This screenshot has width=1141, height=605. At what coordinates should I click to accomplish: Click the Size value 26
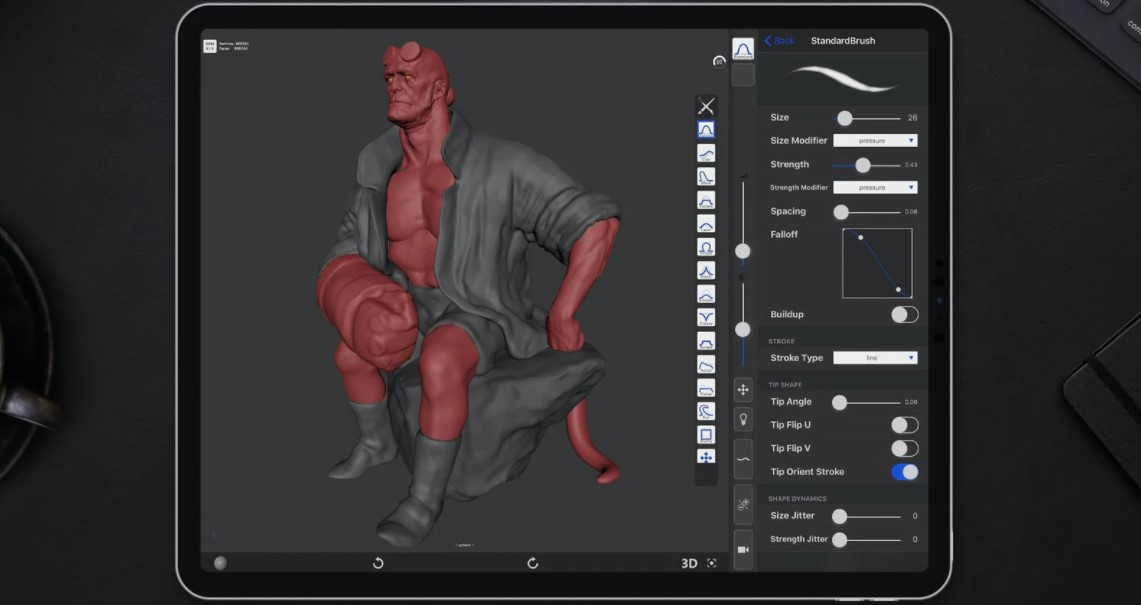tap(913, 117)
